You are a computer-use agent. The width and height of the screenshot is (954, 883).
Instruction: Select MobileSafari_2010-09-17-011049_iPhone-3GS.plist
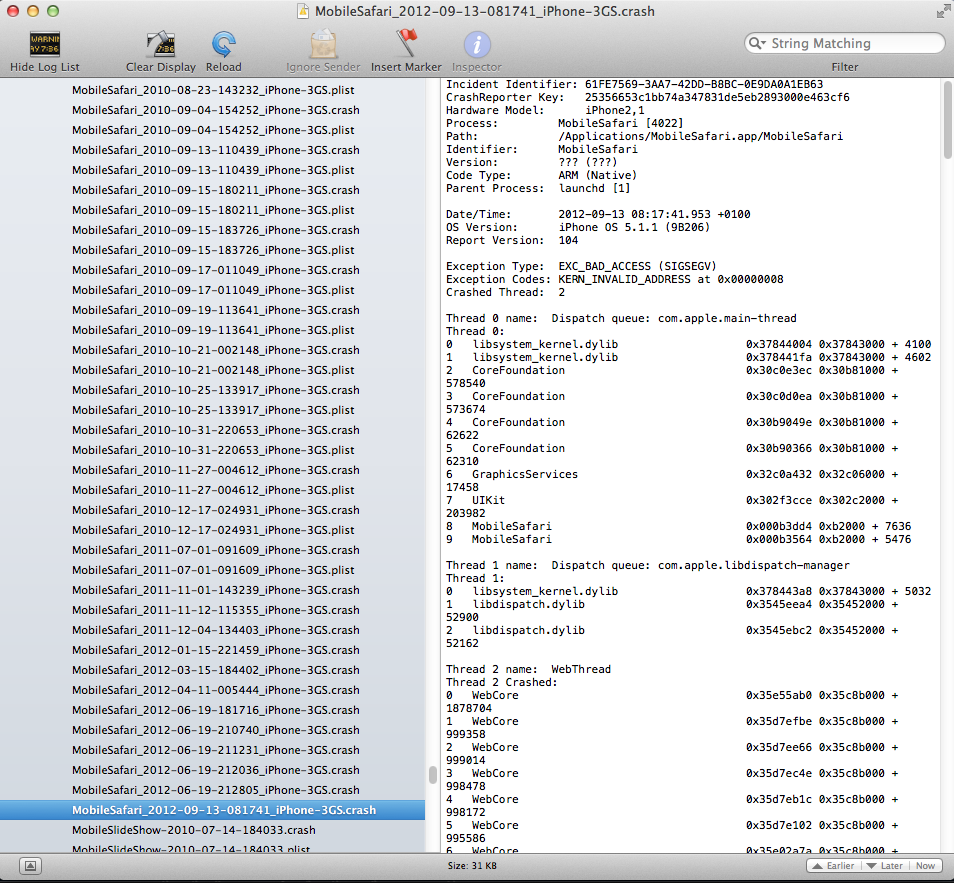pyautogui.click(x=213, y=290)
